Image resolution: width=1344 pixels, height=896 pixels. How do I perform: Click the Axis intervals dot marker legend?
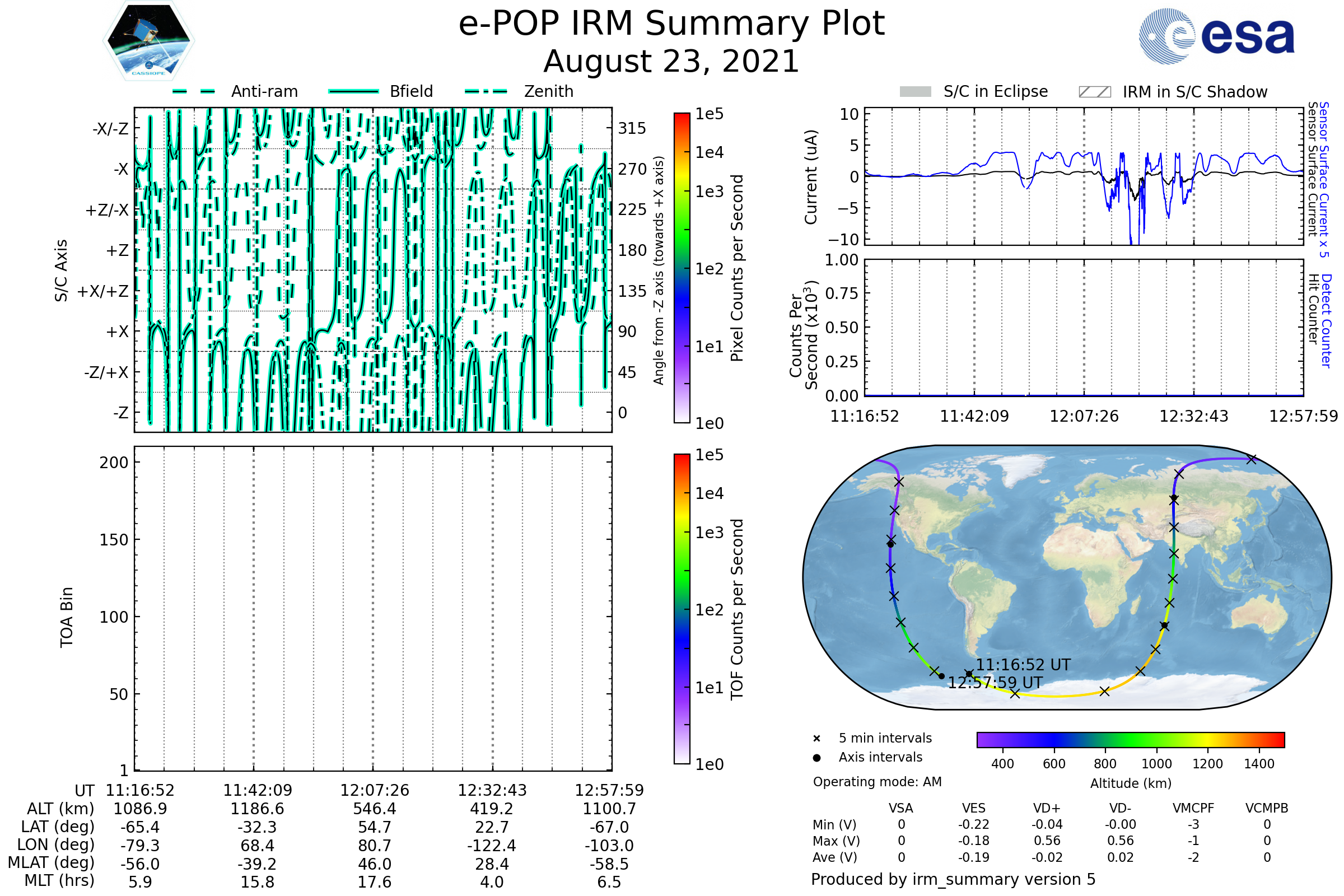pos(816,758)
